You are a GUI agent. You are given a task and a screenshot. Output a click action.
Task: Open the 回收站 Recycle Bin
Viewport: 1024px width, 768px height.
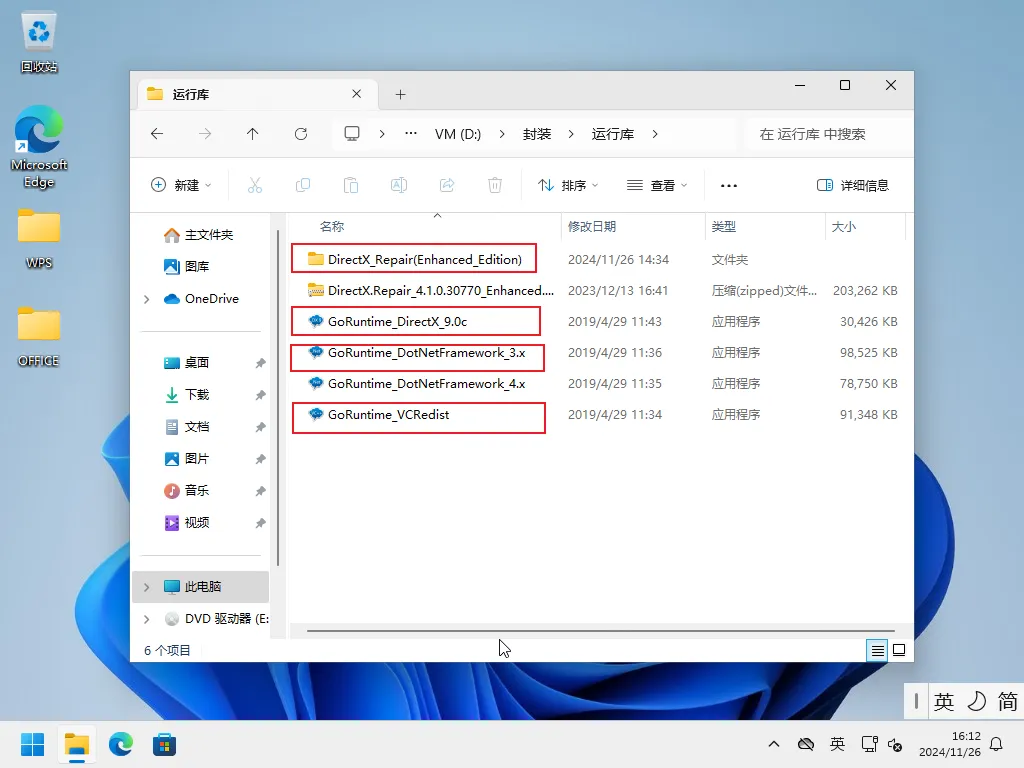(x=39, y=43)
